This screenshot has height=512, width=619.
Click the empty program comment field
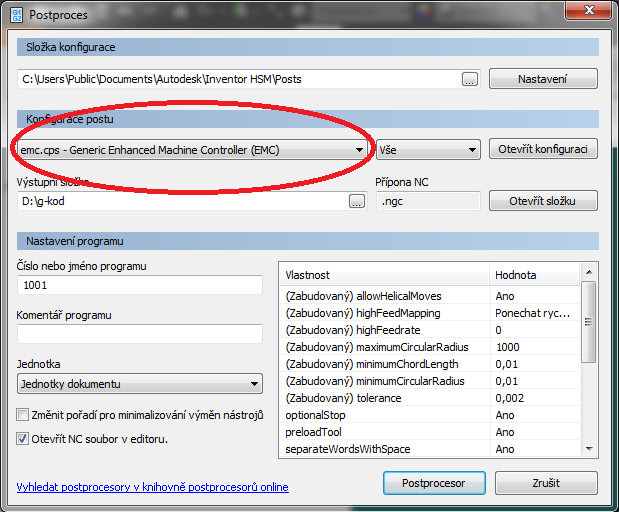139,334
